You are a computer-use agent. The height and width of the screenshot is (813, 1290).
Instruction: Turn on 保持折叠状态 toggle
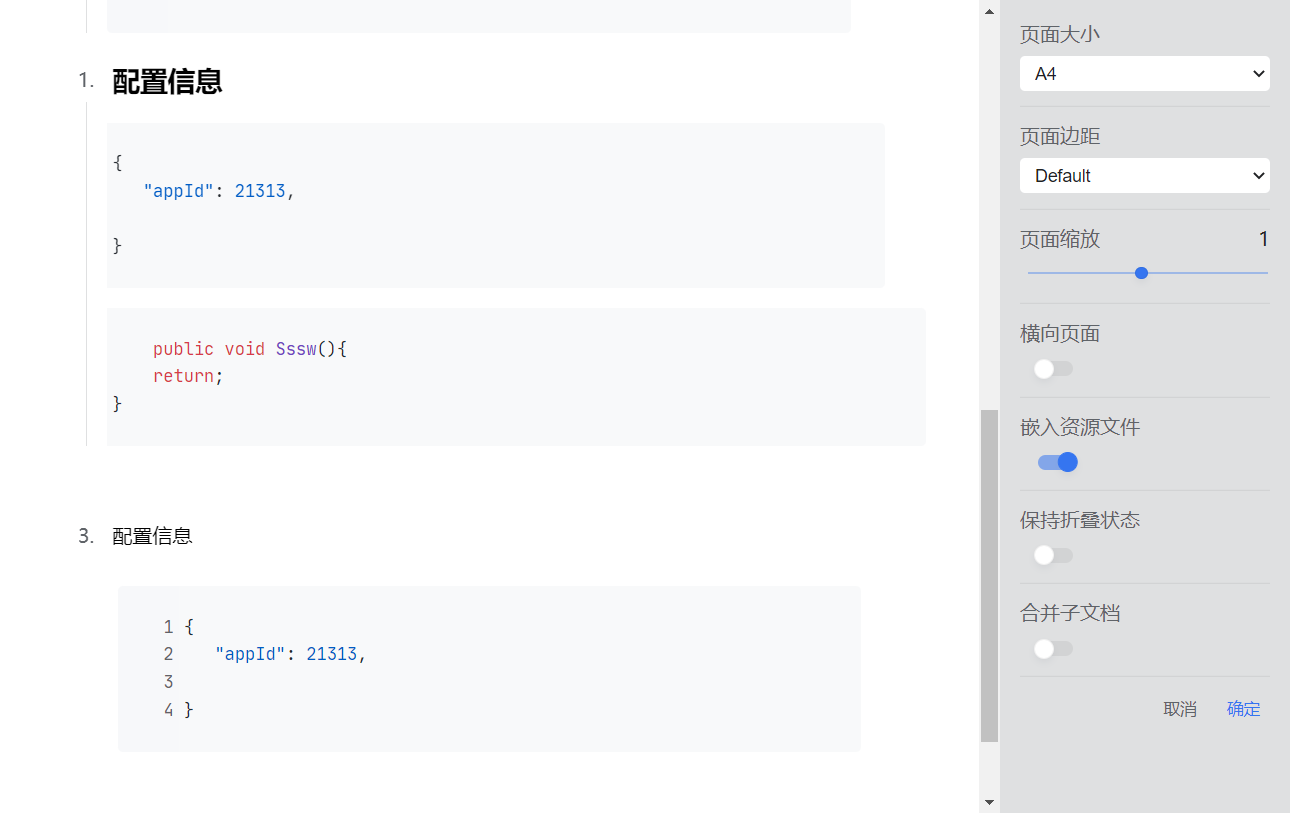pyautogui.click(x=1054, y=555)
